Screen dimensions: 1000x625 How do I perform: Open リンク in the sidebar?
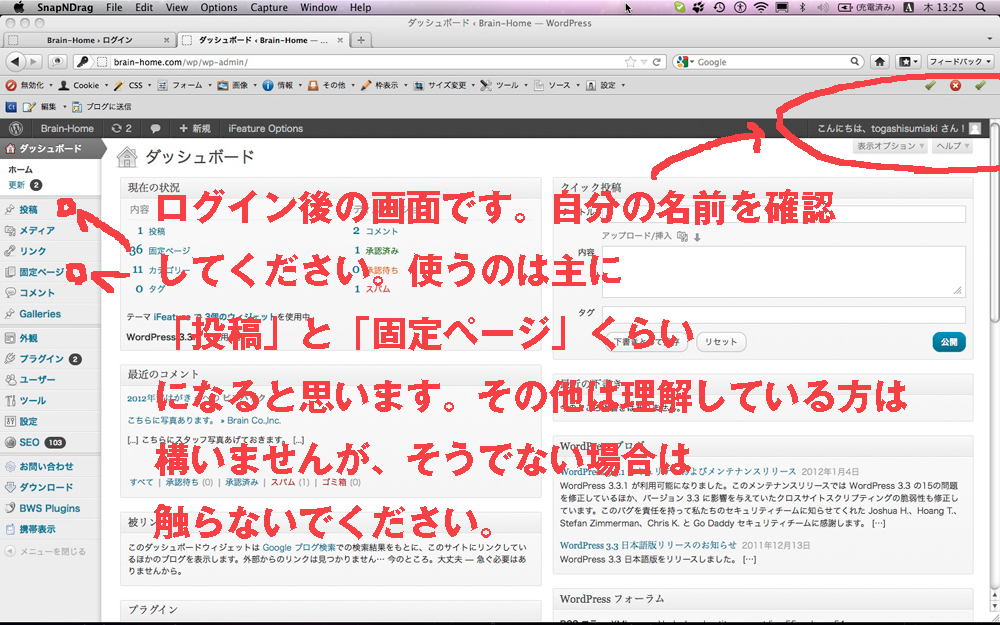[x=33, y=251]
